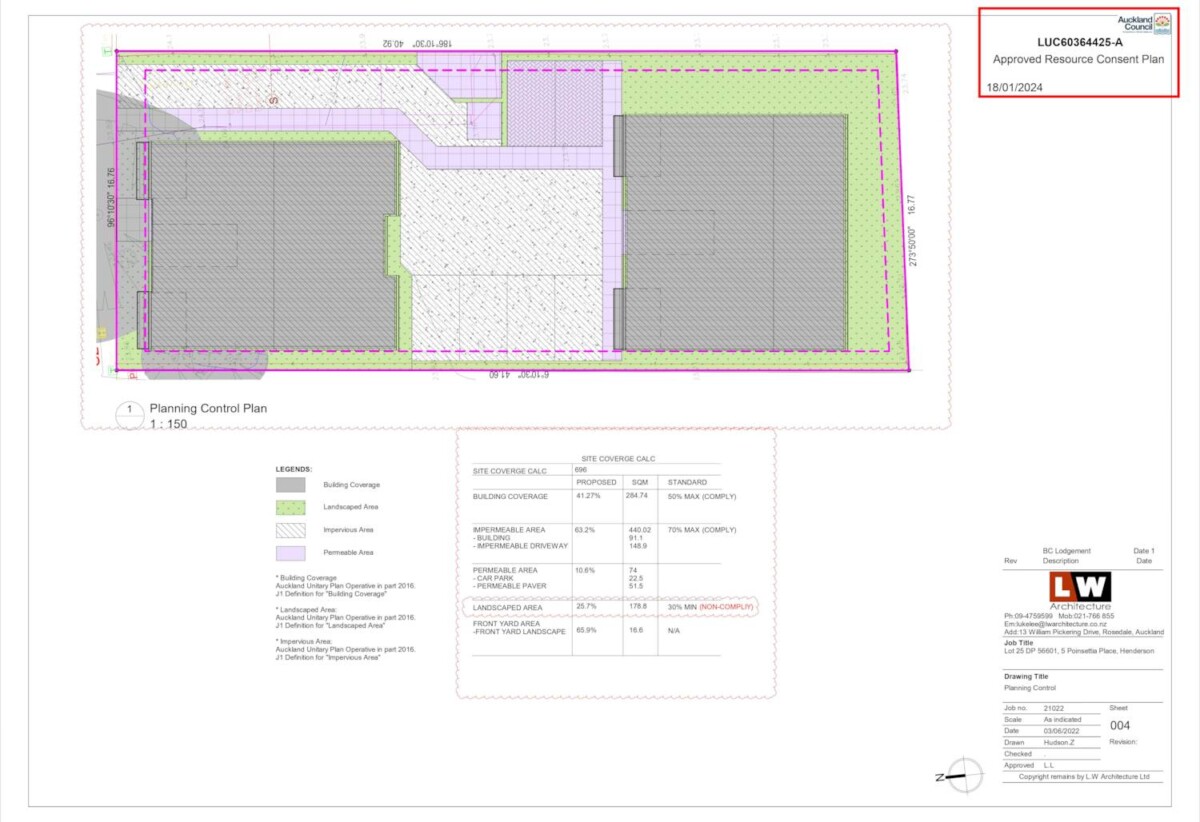Click the site area value 696
Screen dimensions: 1200x822
point(580,469)
